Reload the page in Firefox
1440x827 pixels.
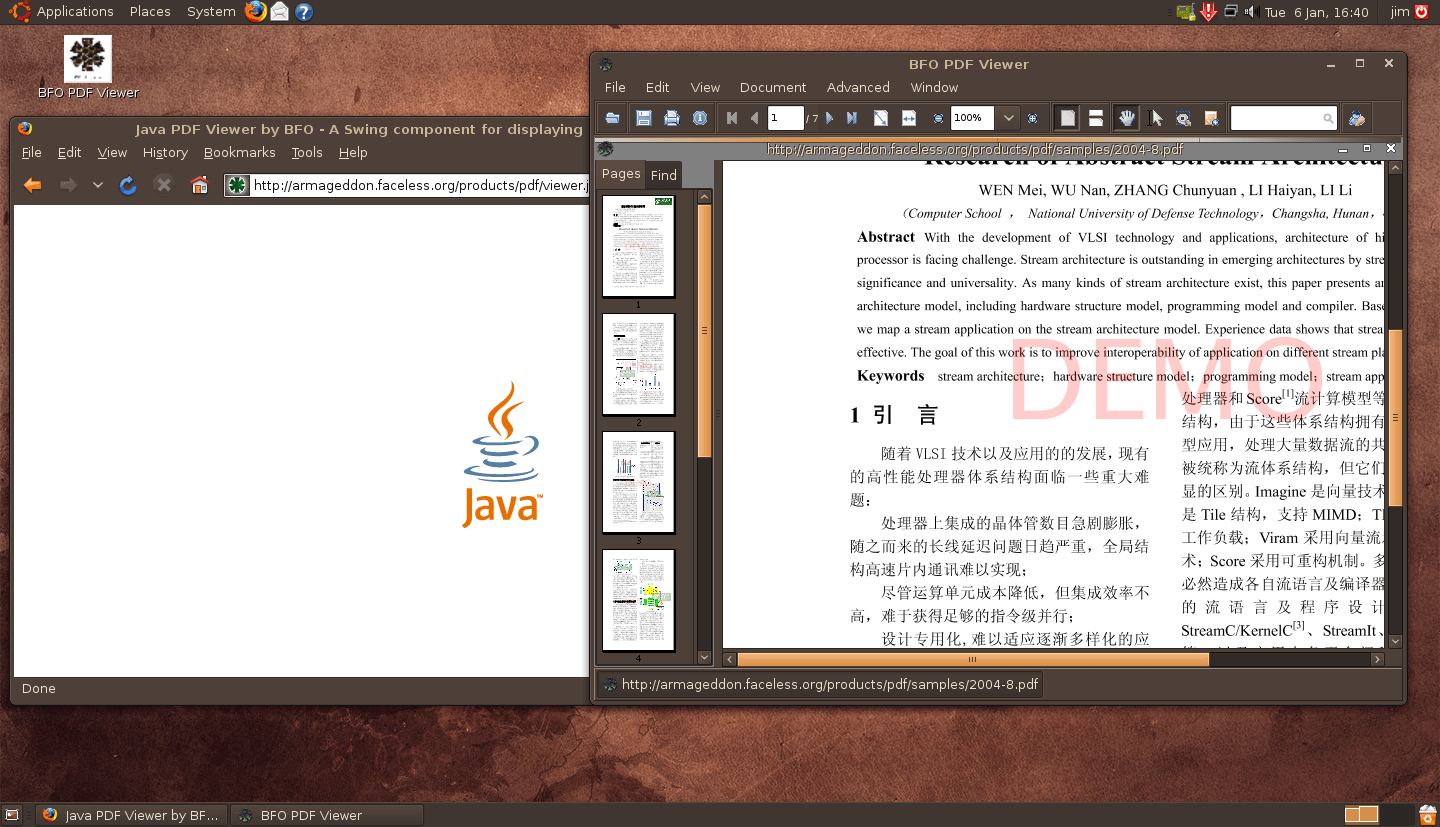click(128, 185)
